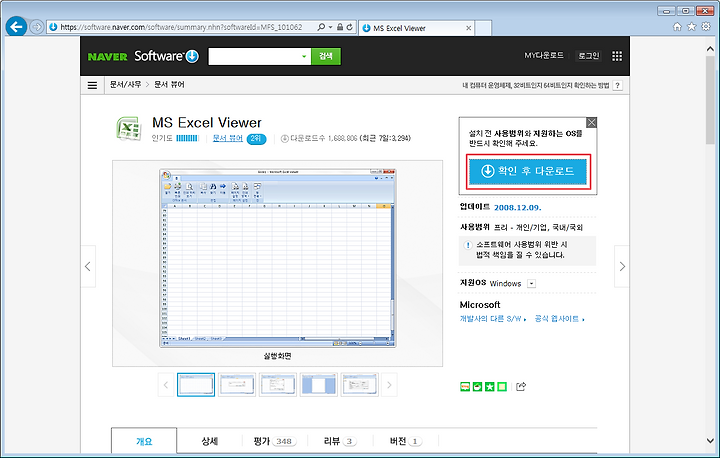
Task: Click the MS Excel Viewer app icon
Action: (x=129, y=129)
